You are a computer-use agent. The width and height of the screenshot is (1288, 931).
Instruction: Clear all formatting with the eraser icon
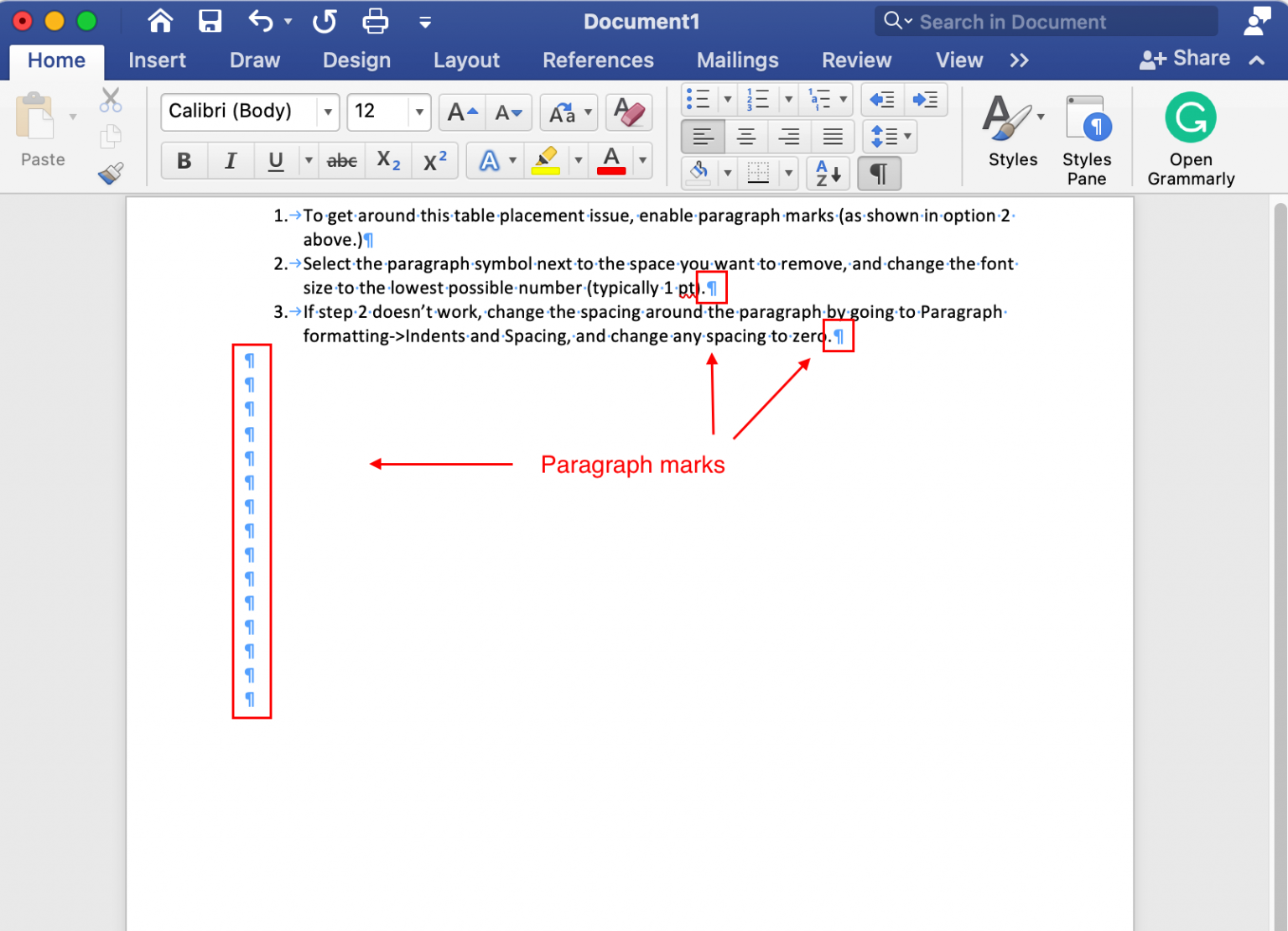pos(629,112)
